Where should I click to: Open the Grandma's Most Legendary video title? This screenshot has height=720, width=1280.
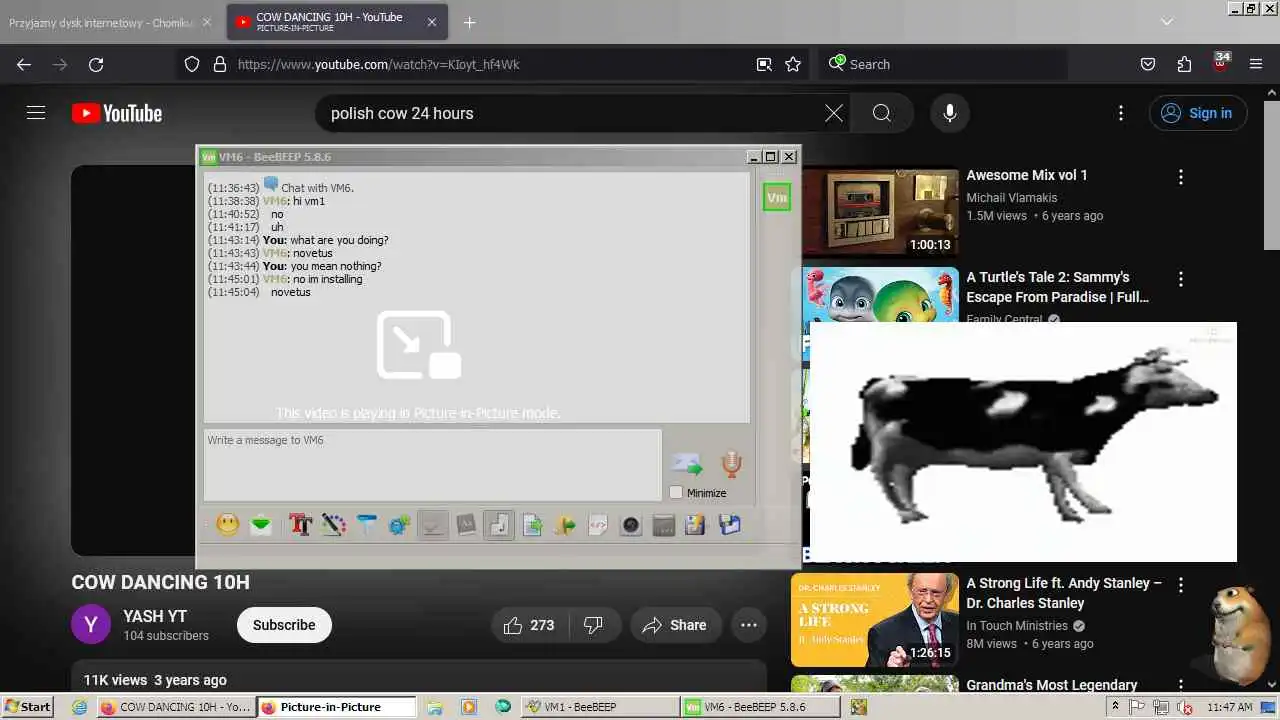coord(1052,685)
